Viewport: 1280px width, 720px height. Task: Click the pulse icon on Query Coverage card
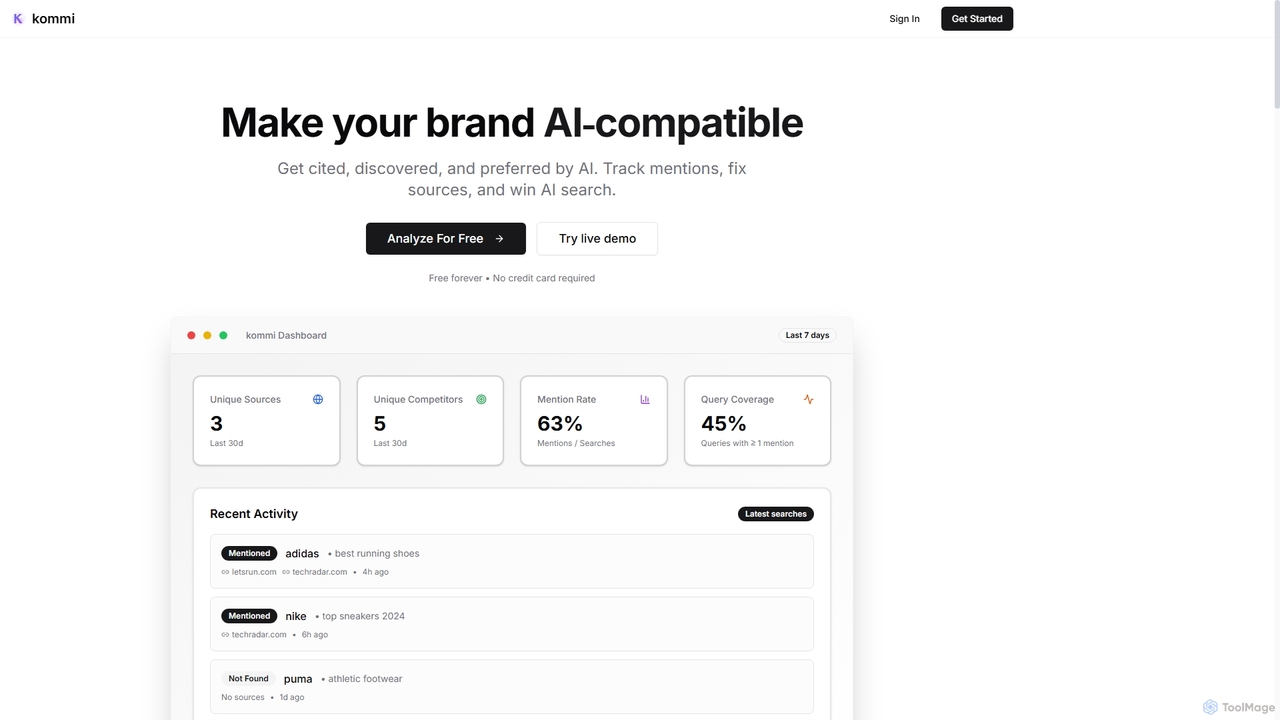[808, 399]
